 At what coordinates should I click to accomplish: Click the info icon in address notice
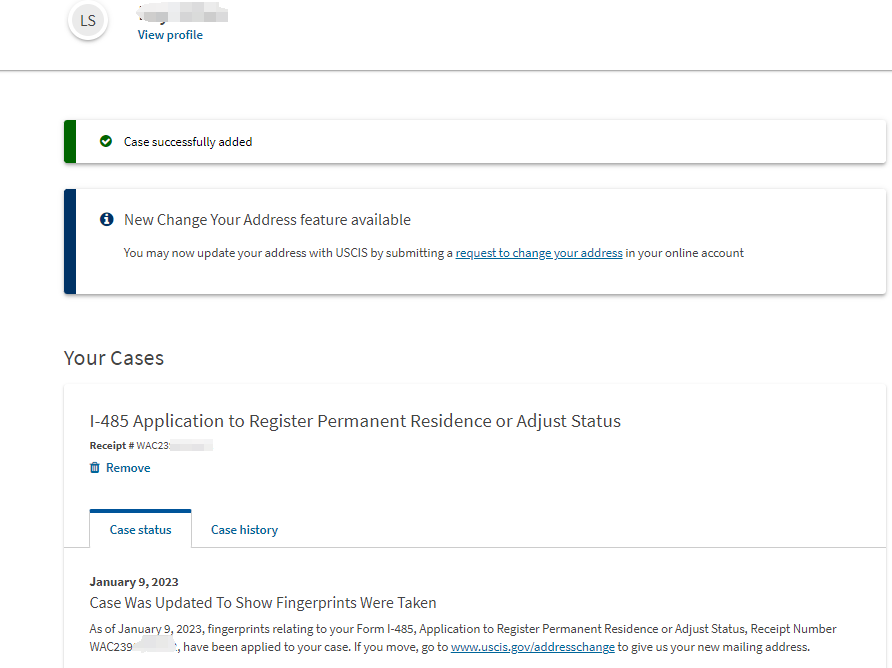(x=107, y=220)
